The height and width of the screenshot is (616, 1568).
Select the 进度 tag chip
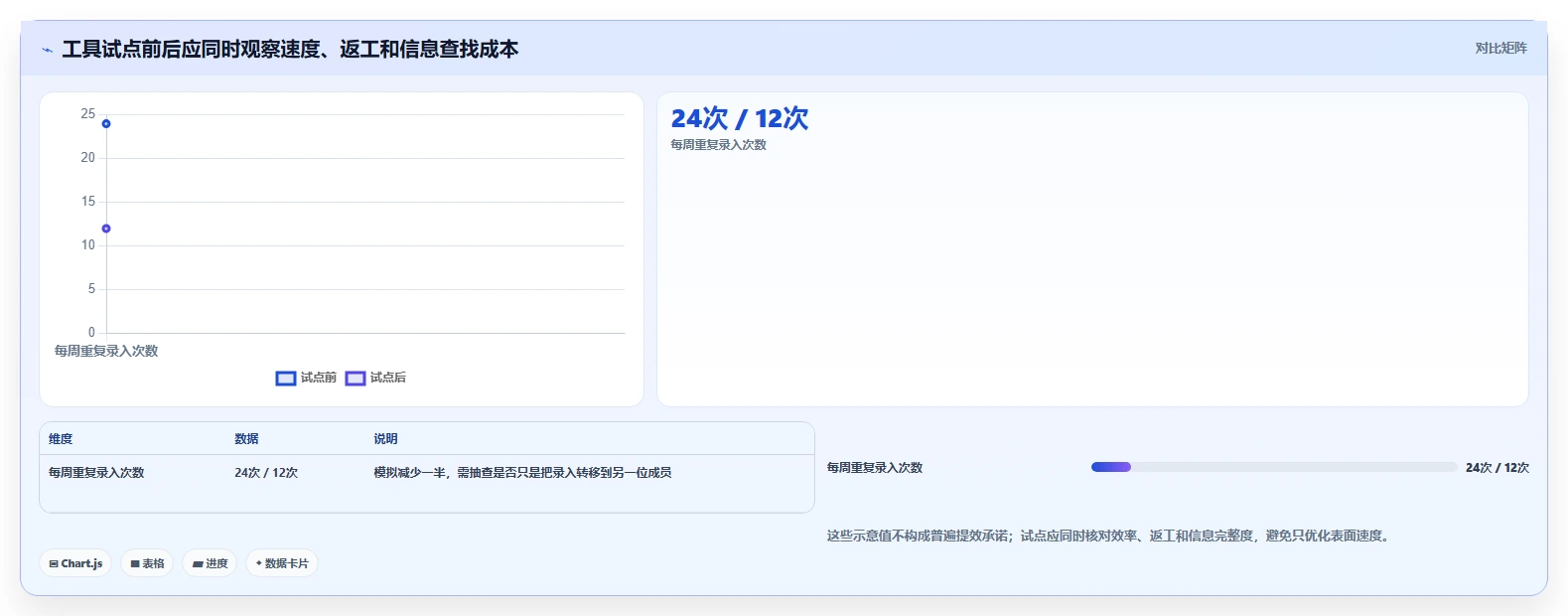click(x=210, y=563)
